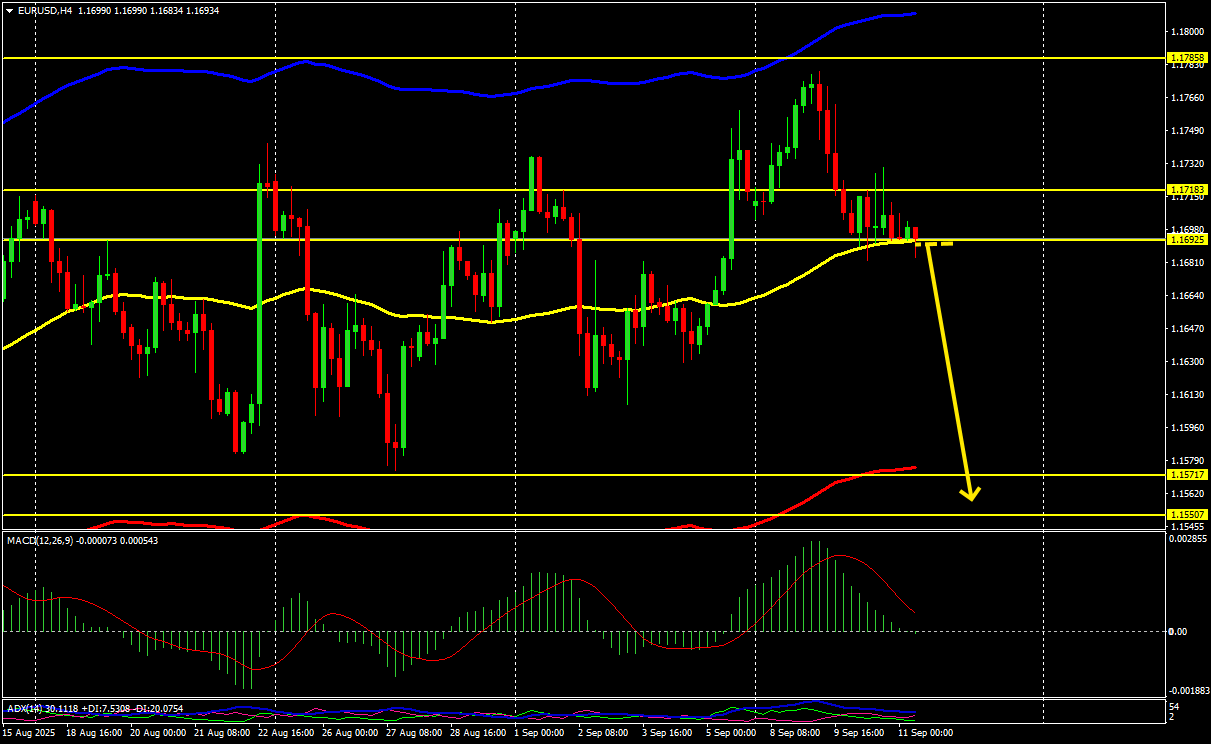1211x744 pixels.
Task: Click the 1.16300 price scale value
Action: tap(1189, 361)
